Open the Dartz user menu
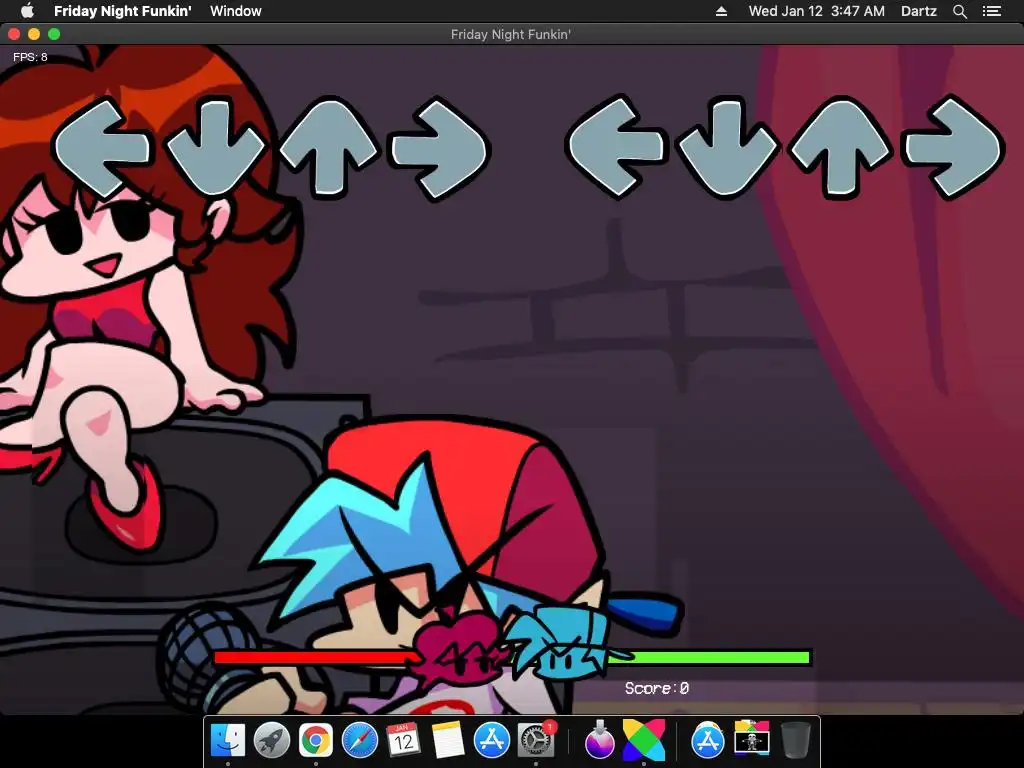 pos(918,11)
